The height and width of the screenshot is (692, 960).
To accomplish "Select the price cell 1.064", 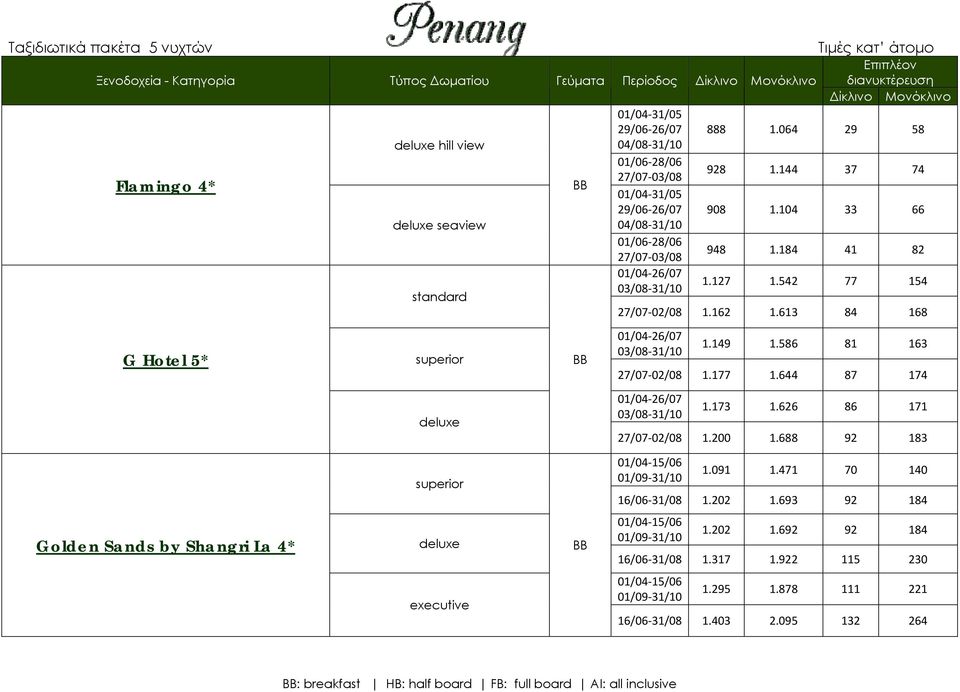I will tap(783, 129).
